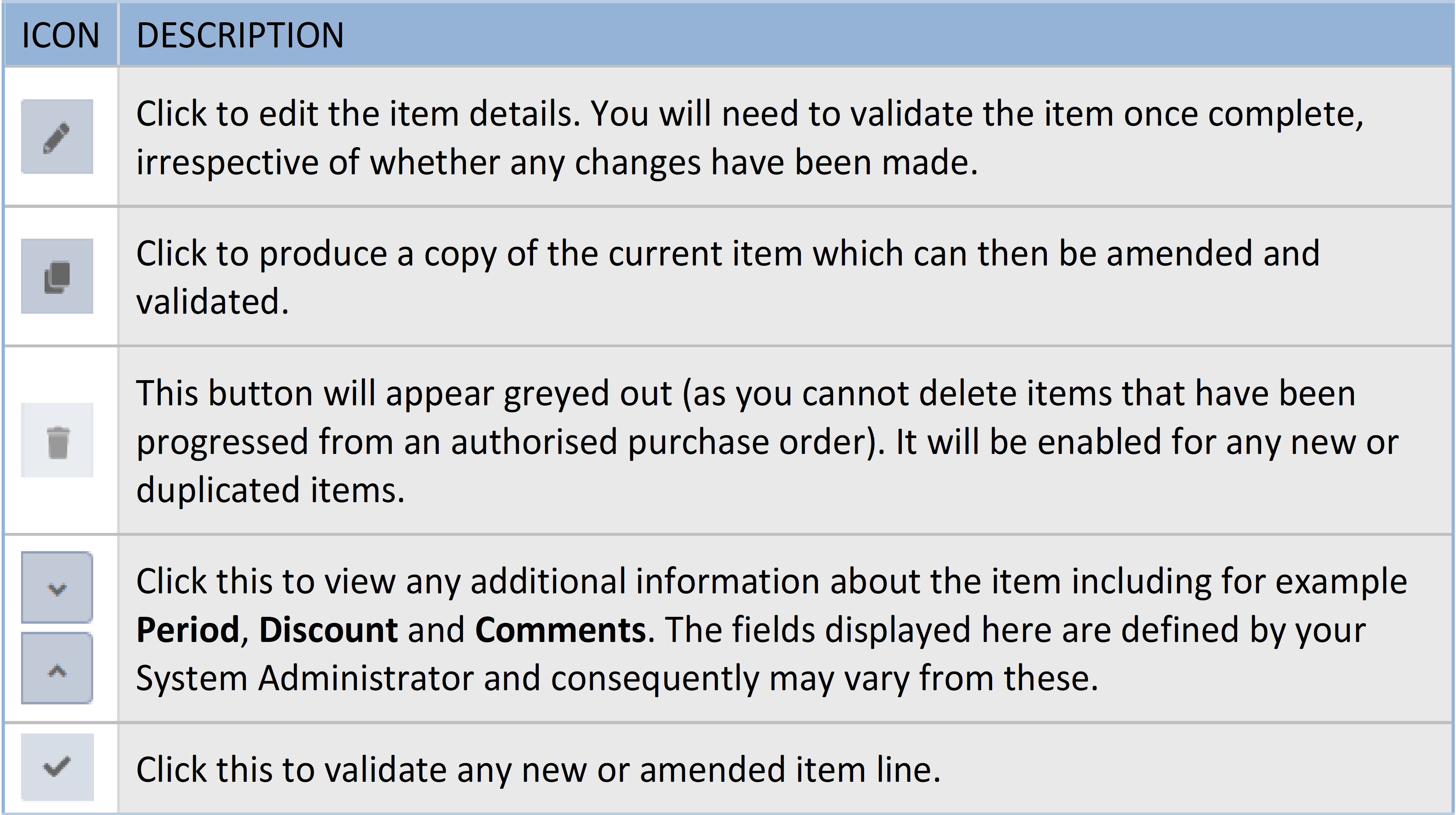
Task: Click the pencil edit item icon
Action: (x=57, y=137)
